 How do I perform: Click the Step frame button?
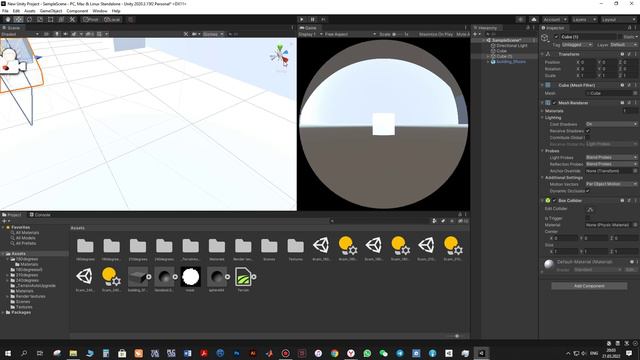tap(323, 20)
